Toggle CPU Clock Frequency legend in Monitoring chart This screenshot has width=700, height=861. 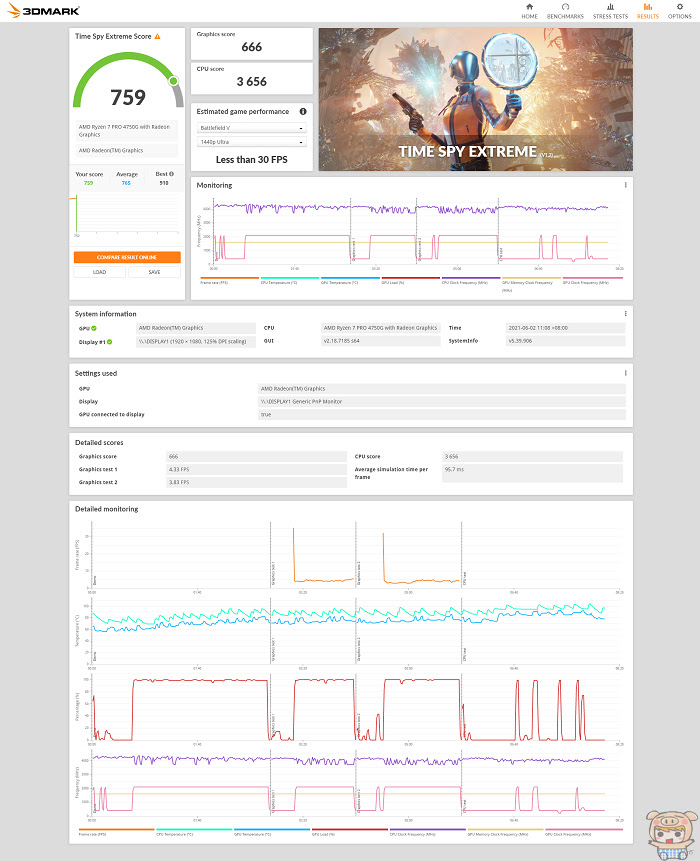click(x=471, y=280)
